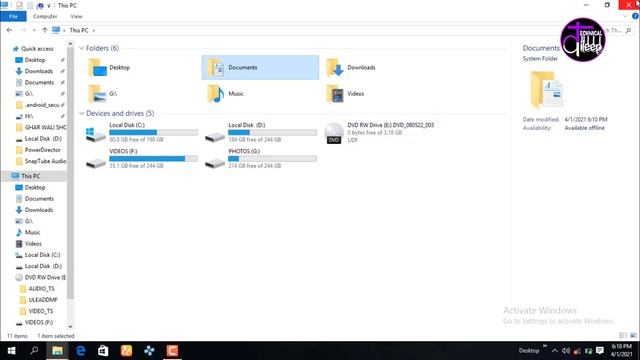This screenshot has height=360, width=640.
Task: Open H:\ in Quick access
Action: coord(24,116)
